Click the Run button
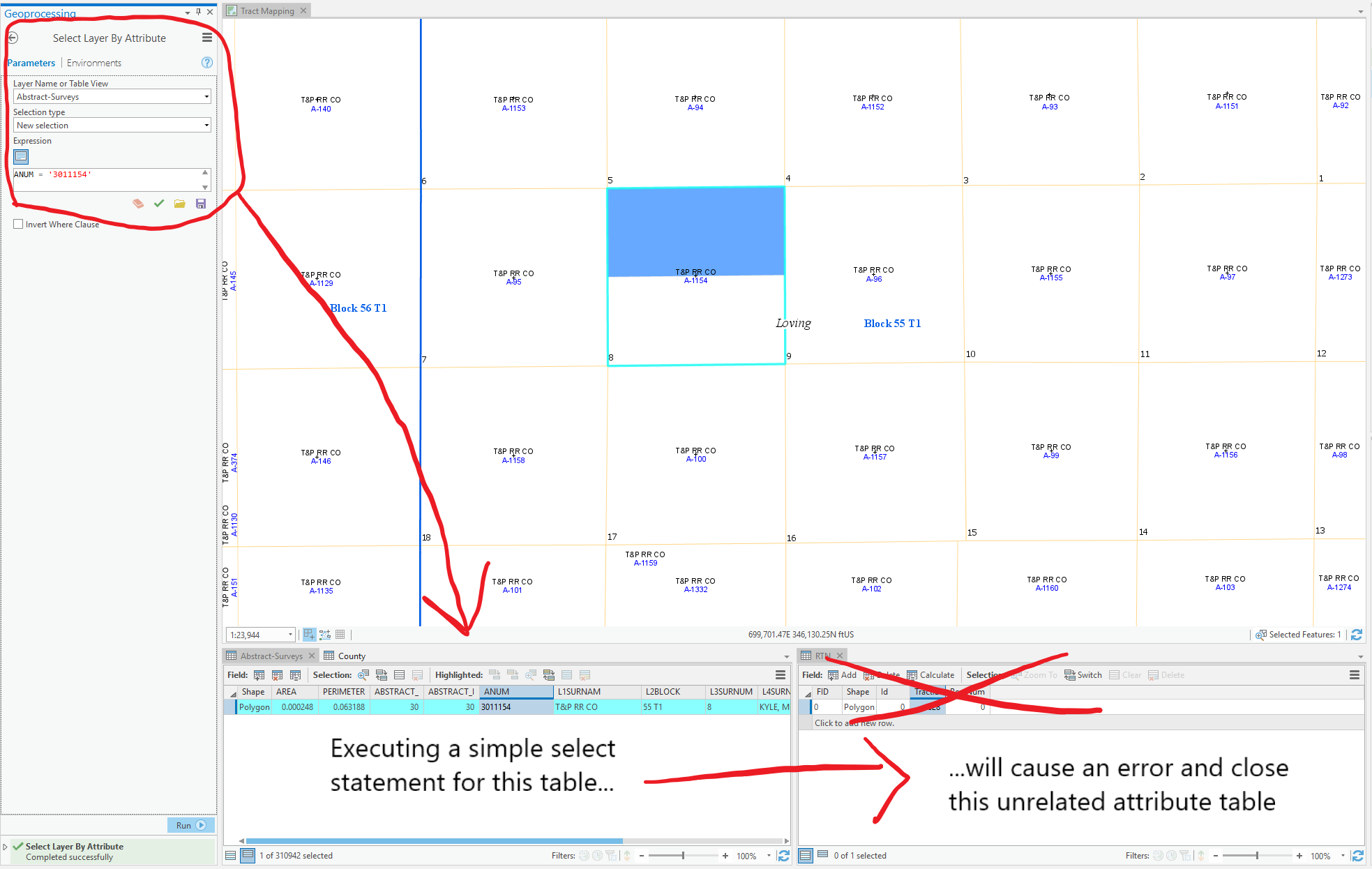1372x869 pixels. pos(190,825)
